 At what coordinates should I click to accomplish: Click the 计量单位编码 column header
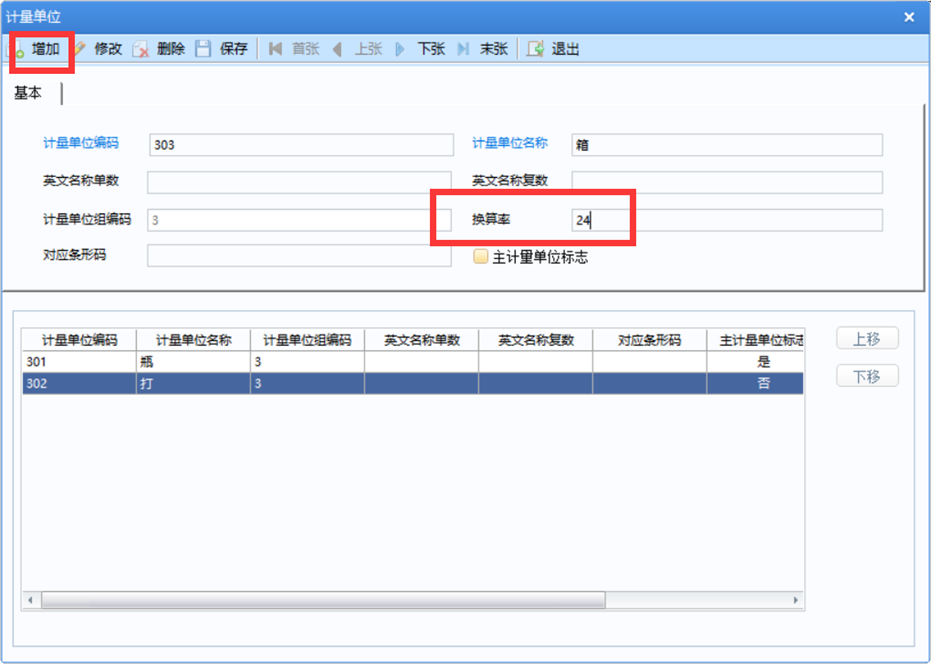[80, 340]
